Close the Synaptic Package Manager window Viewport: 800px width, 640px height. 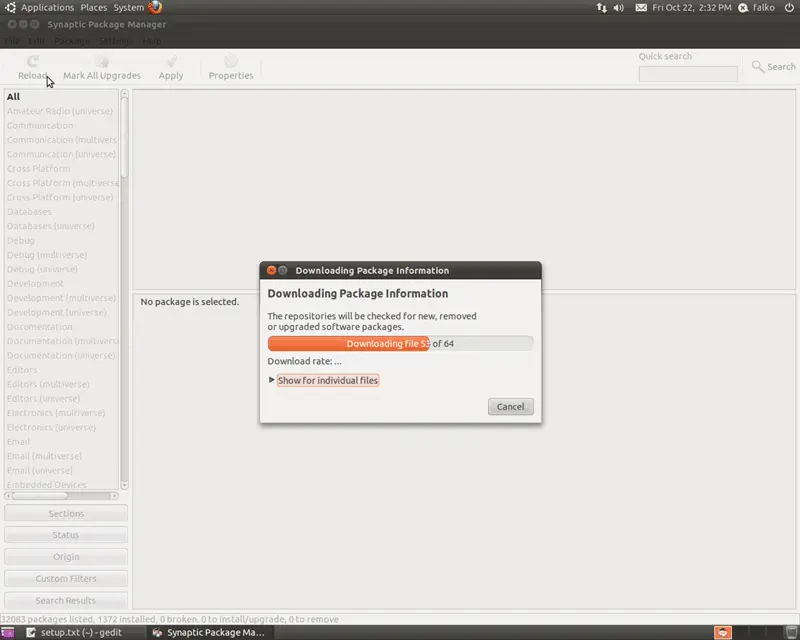[x=12, y=24]
